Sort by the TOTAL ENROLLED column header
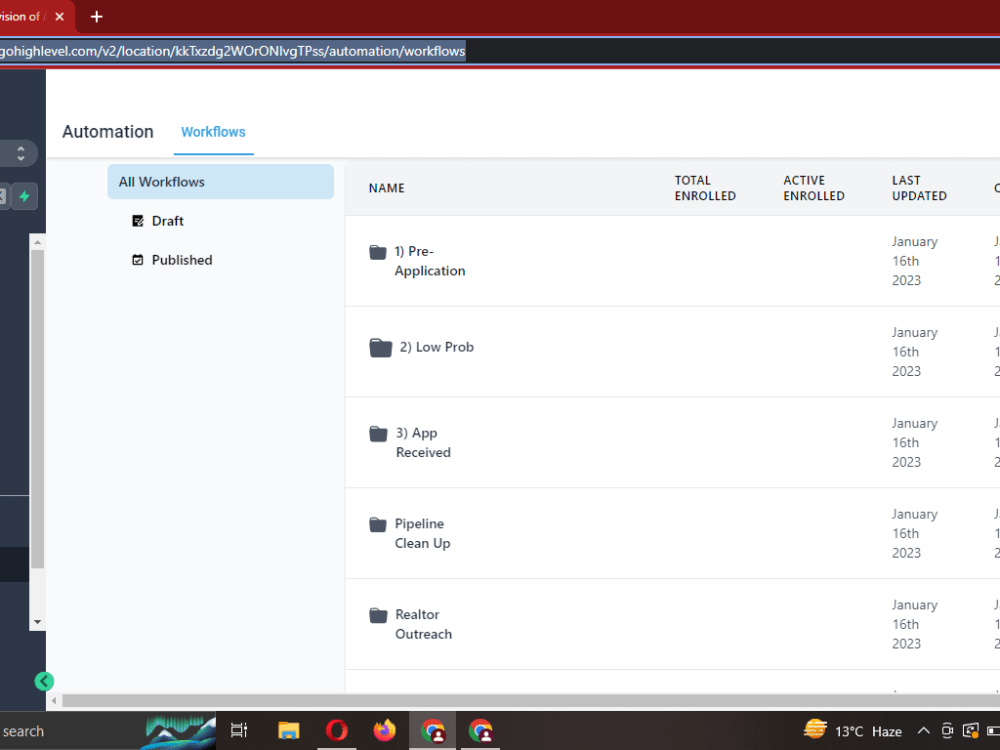The height and width of the screenshot is (750, 1000). [705, 188]
